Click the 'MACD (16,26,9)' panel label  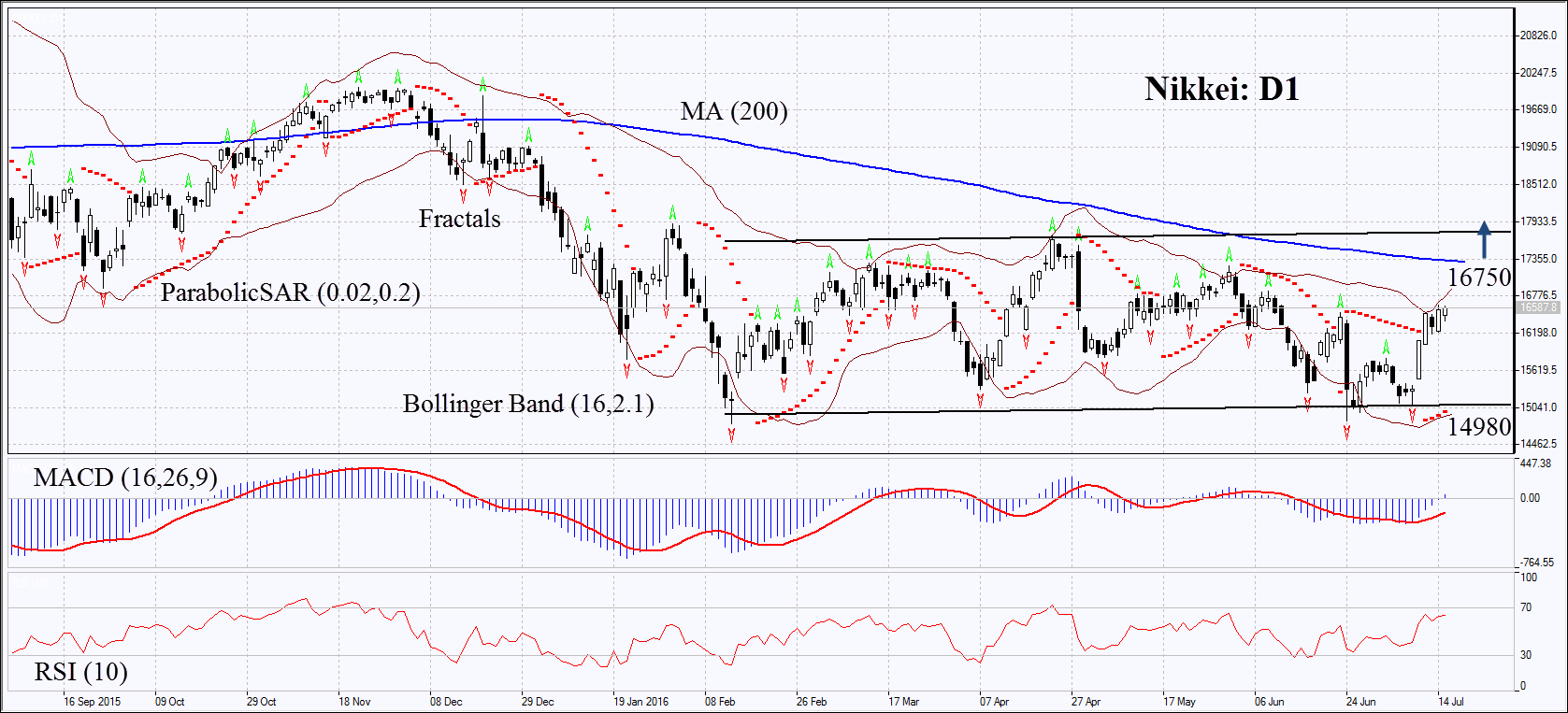pos(125,478)
